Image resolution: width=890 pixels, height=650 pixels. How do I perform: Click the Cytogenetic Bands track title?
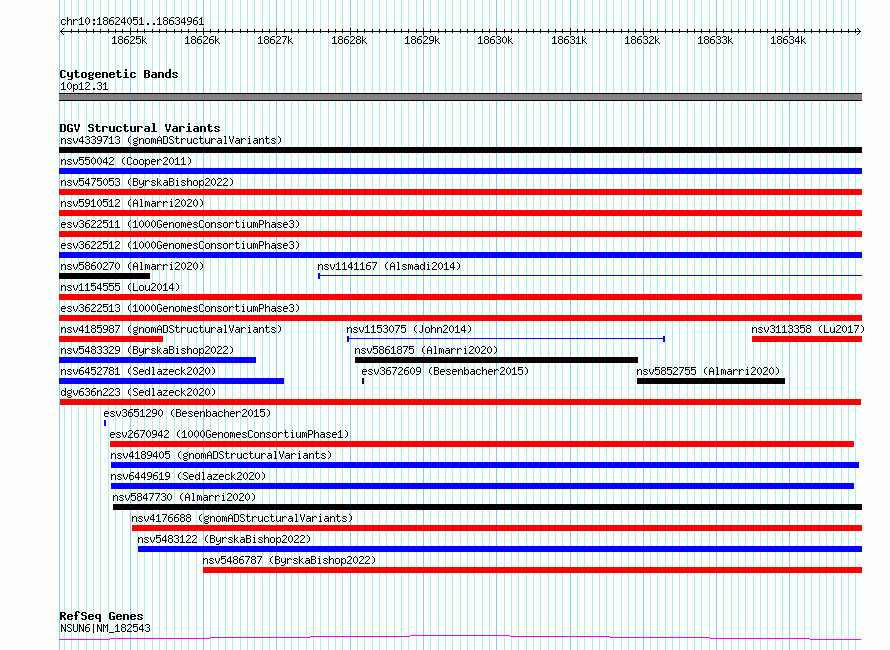click(119, 74)
